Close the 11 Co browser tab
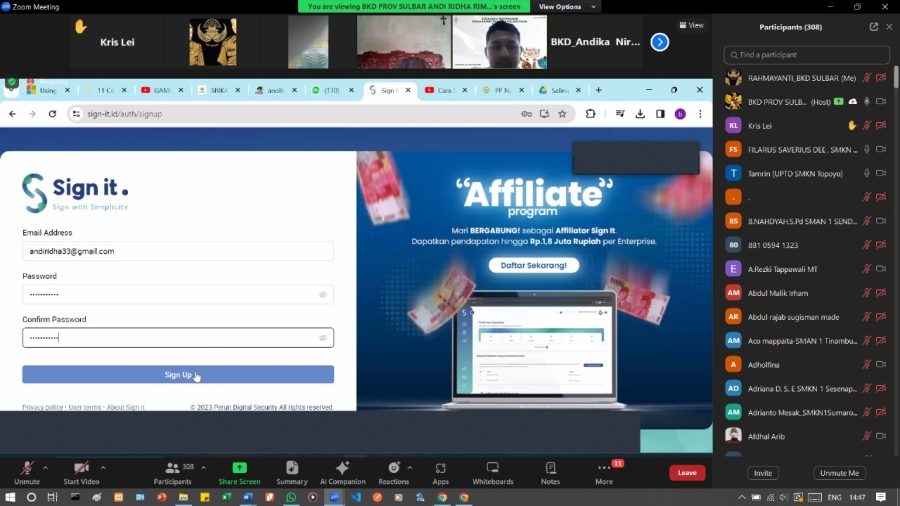Screen dimensions: 900x506 click(124, 90)
